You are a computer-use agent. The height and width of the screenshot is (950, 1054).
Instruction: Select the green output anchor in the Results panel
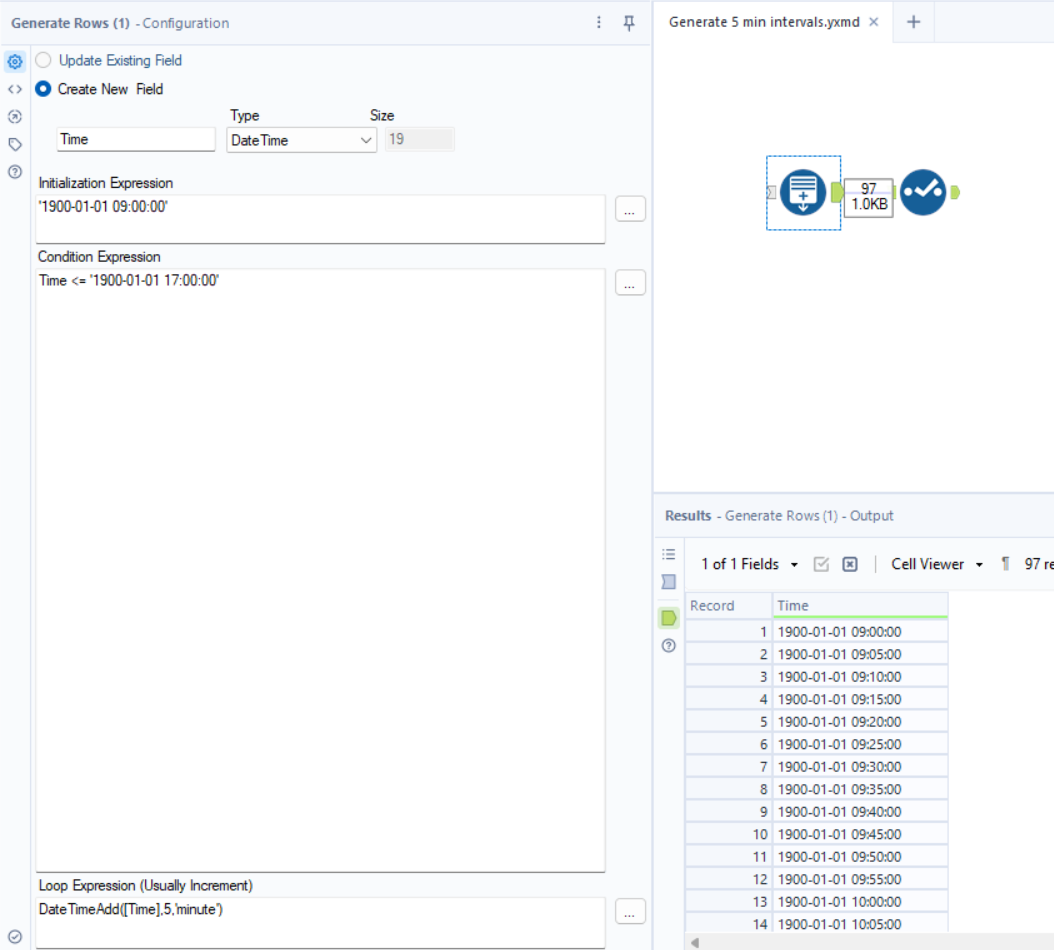tap(668, 617)
